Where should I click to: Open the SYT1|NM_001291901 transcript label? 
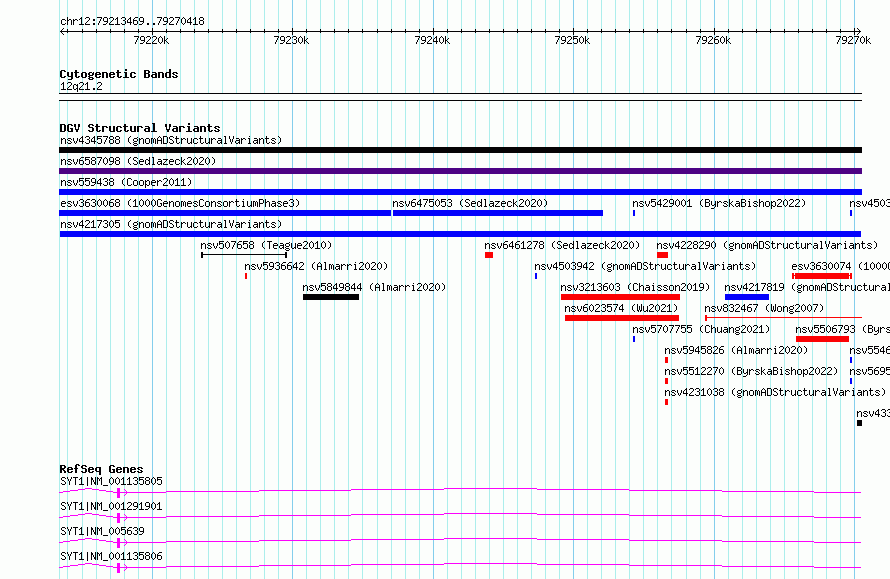[111, 506]
